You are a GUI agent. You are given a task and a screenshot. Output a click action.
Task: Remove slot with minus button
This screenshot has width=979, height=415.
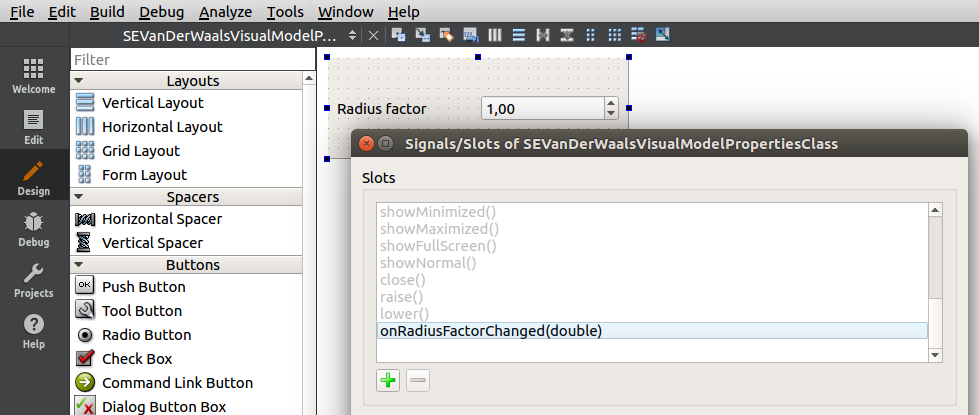pos(418,380)
